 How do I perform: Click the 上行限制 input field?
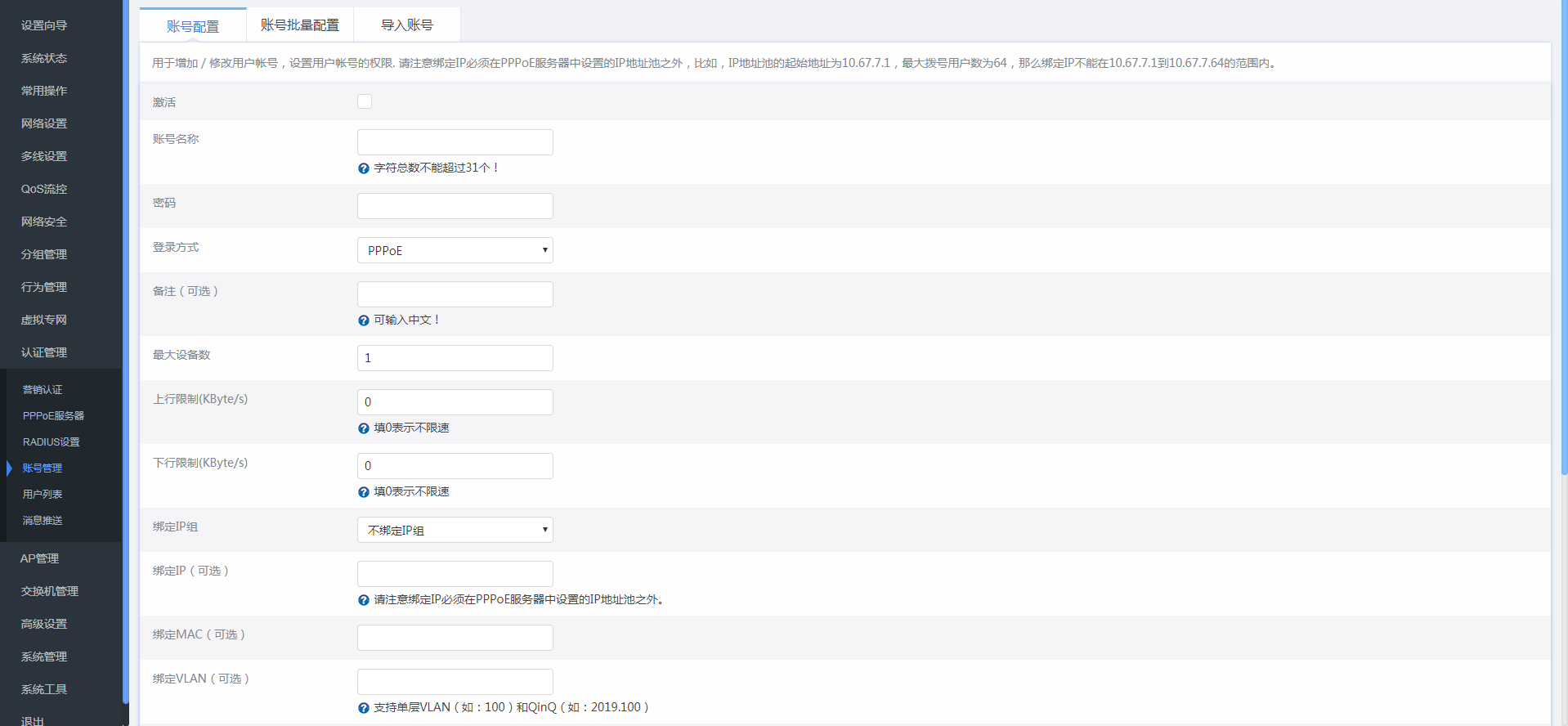point(455,402)
